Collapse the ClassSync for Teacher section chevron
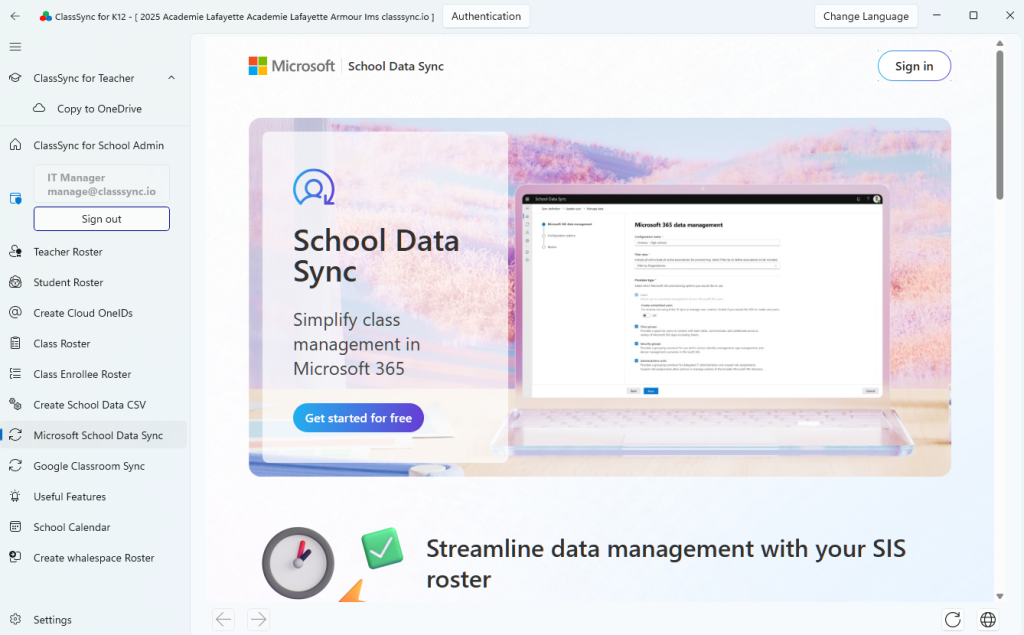Viewport: 1024px width, 635px height. pos(171,78)
